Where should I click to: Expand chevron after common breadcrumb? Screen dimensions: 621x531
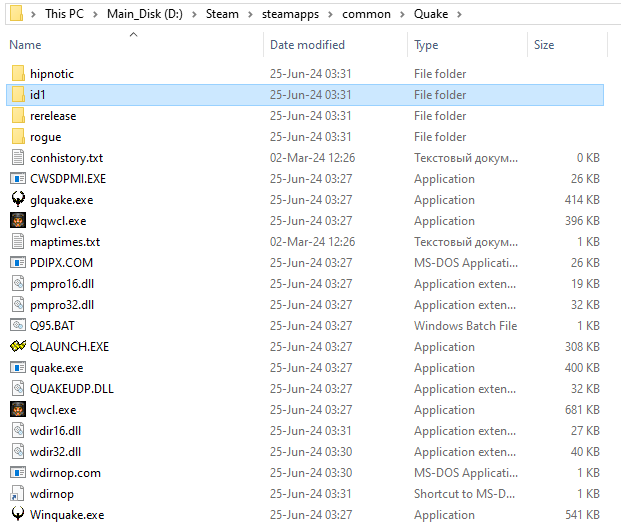pyautogui.click(x=402, y=14)
